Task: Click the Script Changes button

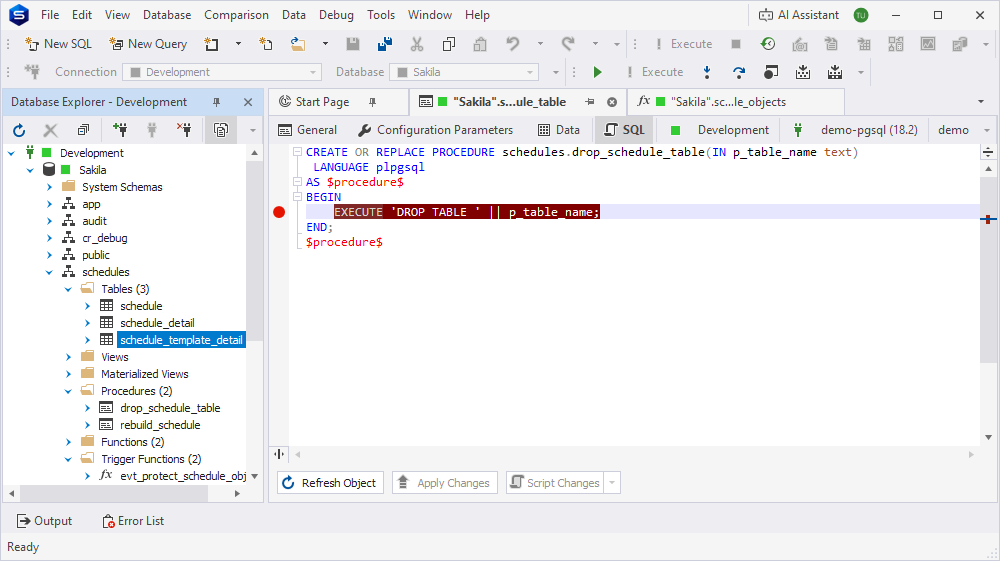Action: coord(555,483)
